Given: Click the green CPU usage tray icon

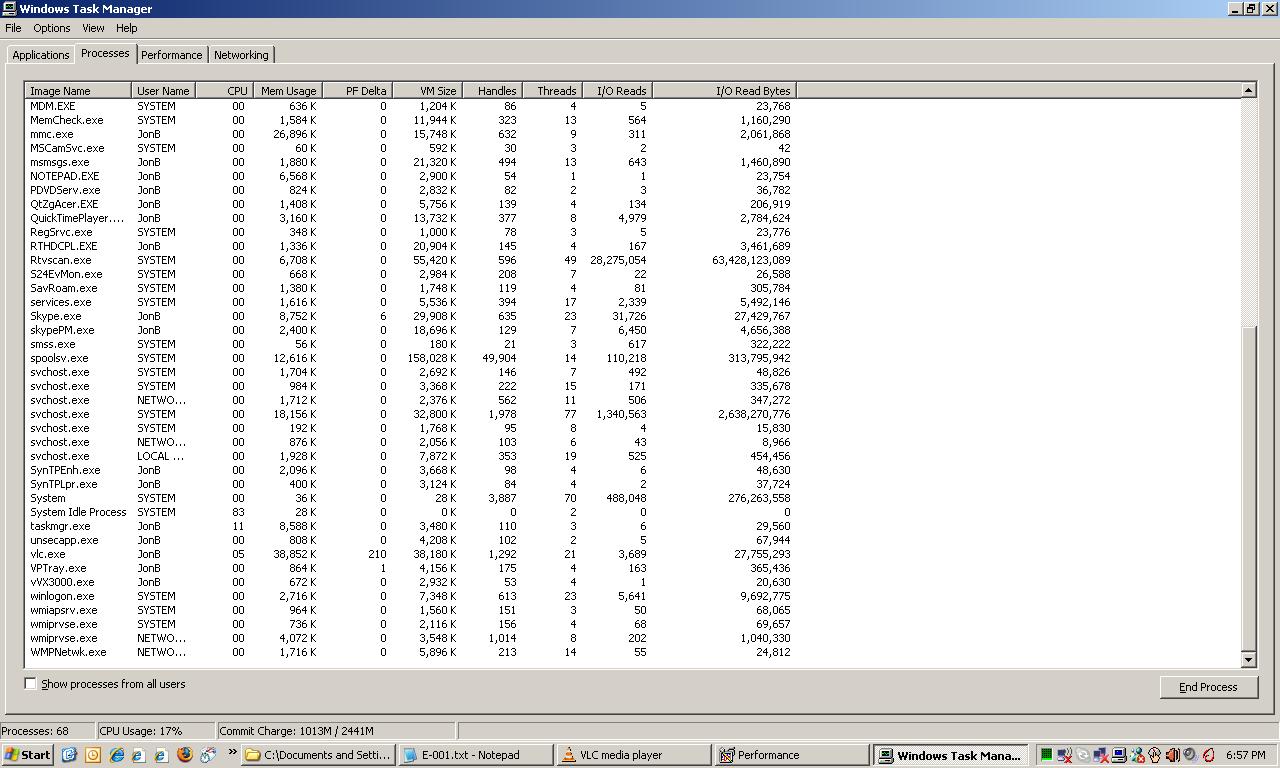Looking at the screenshot, I should coord(1046,755).
